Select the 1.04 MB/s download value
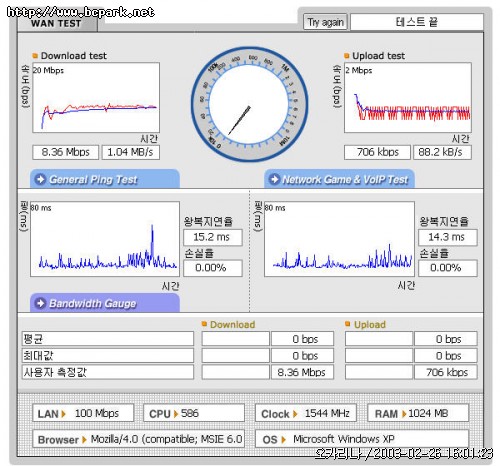Screen dimensions: 500x466 (x=131, y=152)
